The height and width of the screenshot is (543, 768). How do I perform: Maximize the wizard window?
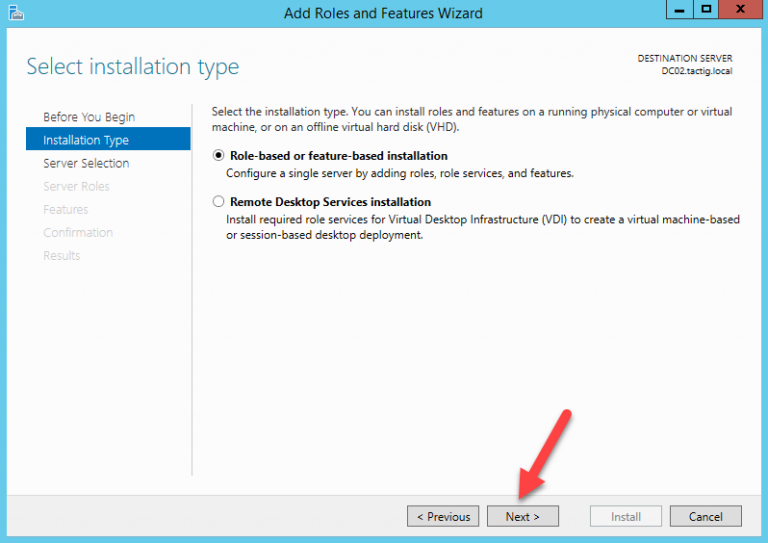coord(706,10)
